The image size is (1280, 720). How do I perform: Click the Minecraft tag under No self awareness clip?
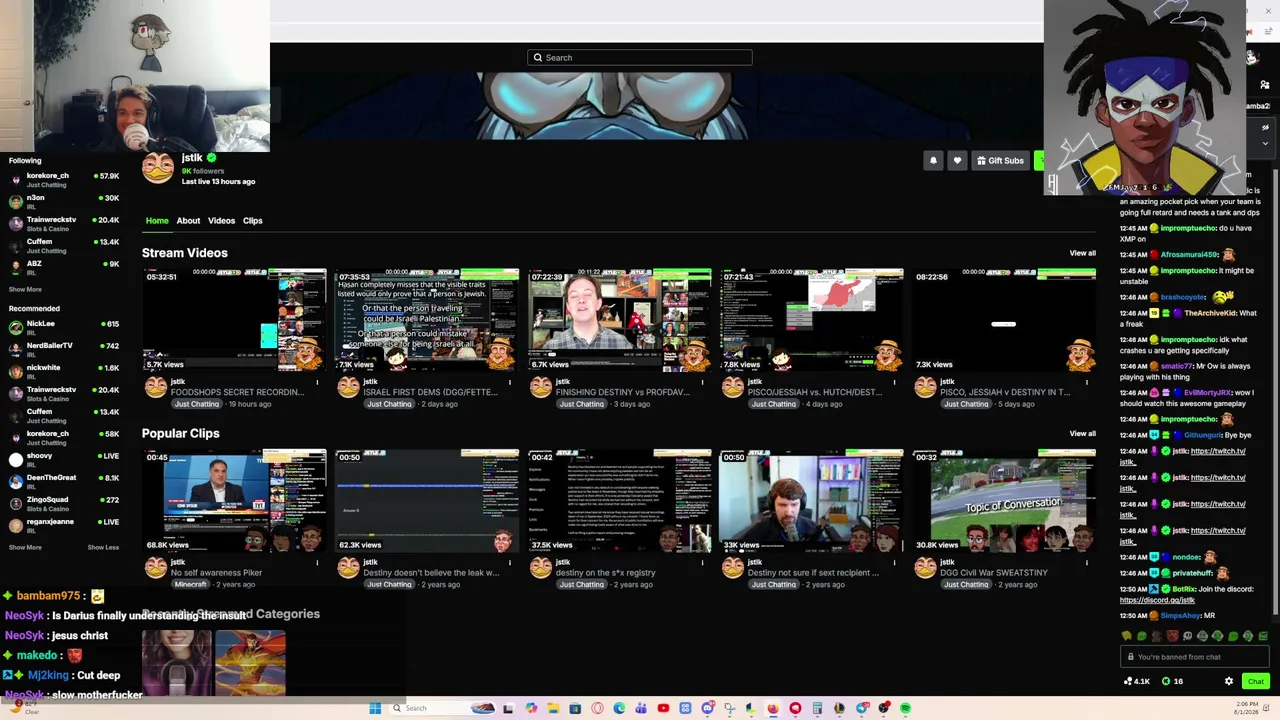click(x=190, y=584)
